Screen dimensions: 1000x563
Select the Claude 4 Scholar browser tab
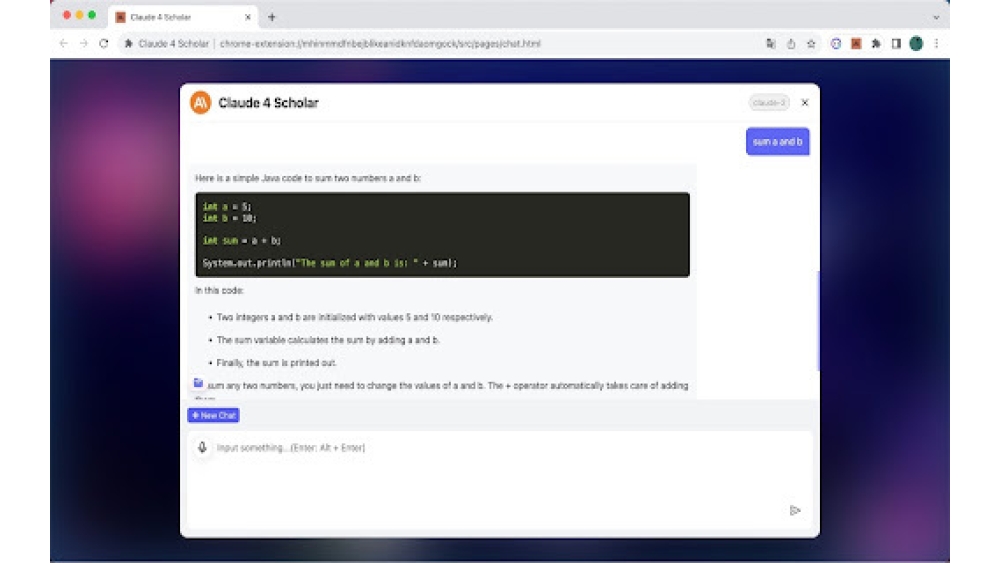(183, 17)
